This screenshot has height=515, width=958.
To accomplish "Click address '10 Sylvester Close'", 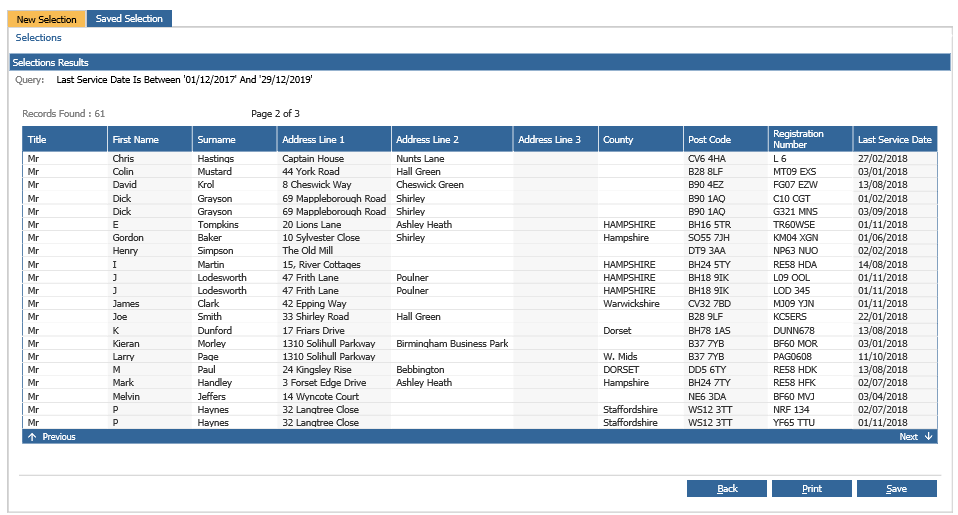I will coord(321,238).
